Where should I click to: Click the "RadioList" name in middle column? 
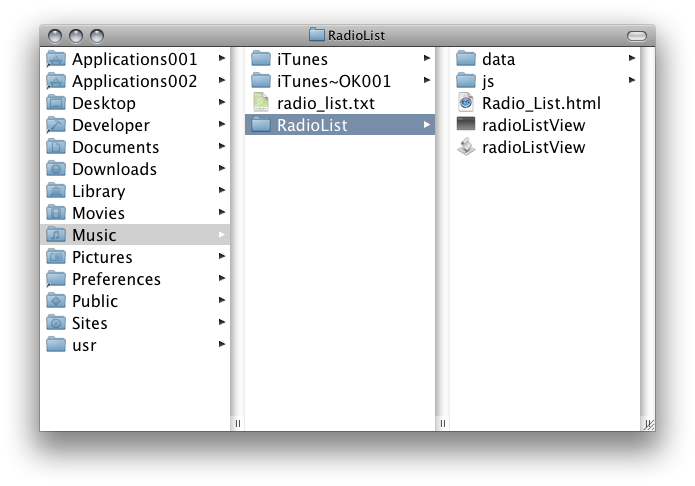pyautogui.click(x=312, y=125)
